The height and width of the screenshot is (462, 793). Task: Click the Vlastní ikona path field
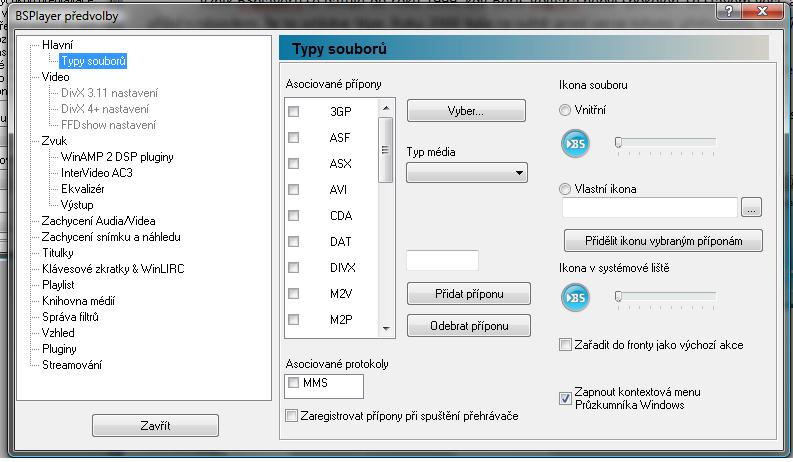coord(650,207)
